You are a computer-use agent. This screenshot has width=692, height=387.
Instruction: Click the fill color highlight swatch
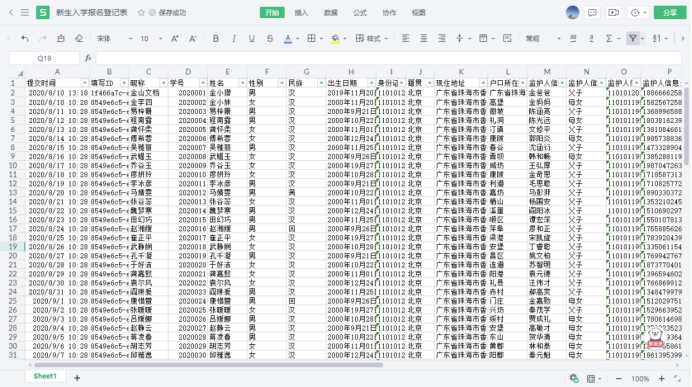(x=335, y=39)
